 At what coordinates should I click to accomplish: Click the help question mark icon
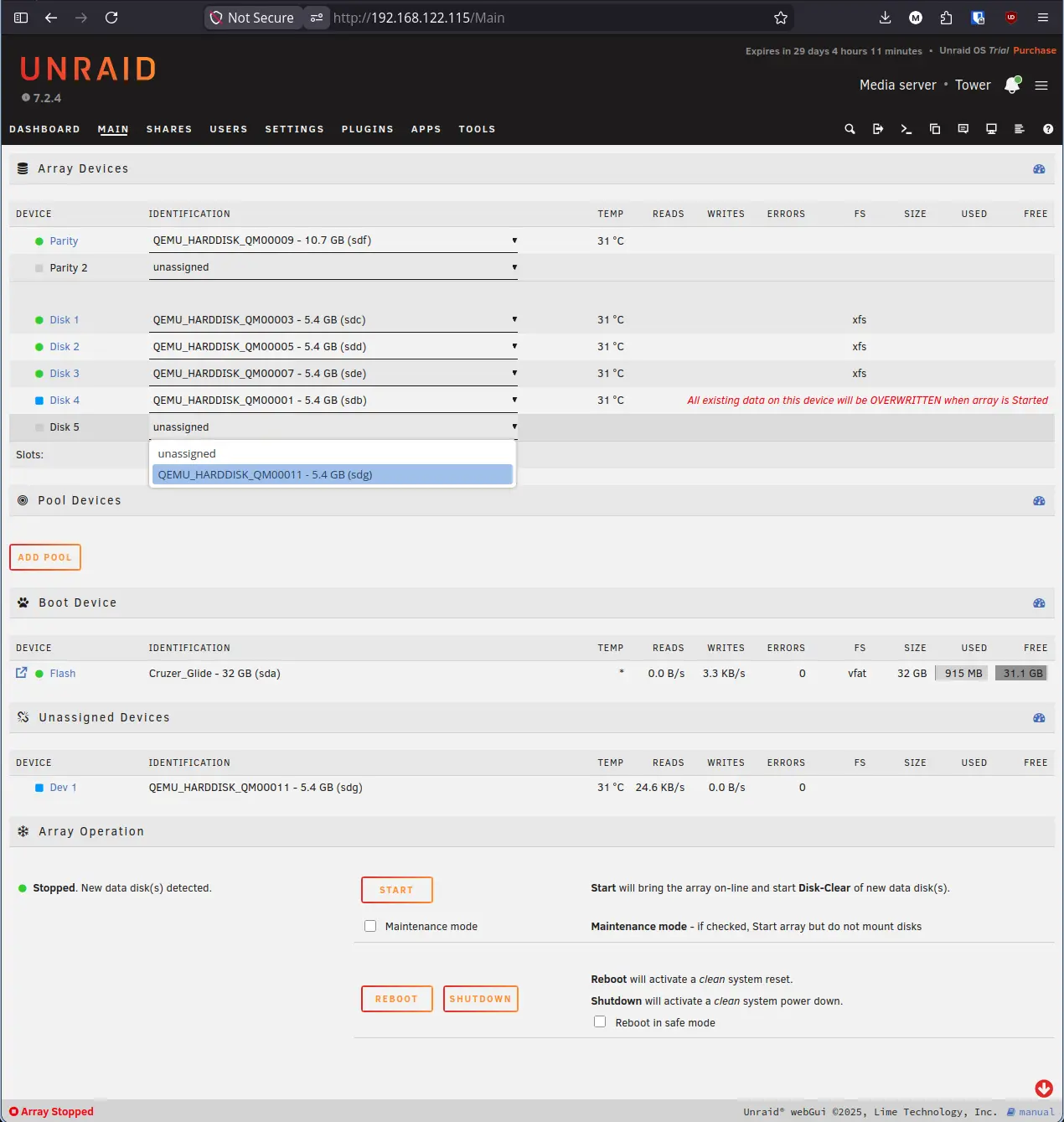[1048, 129]
